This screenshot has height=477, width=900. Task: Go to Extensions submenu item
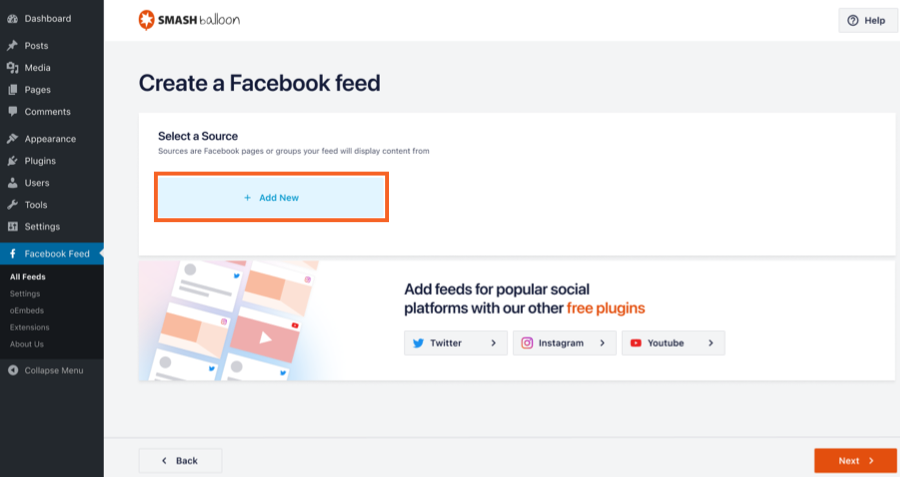[29, 327]
